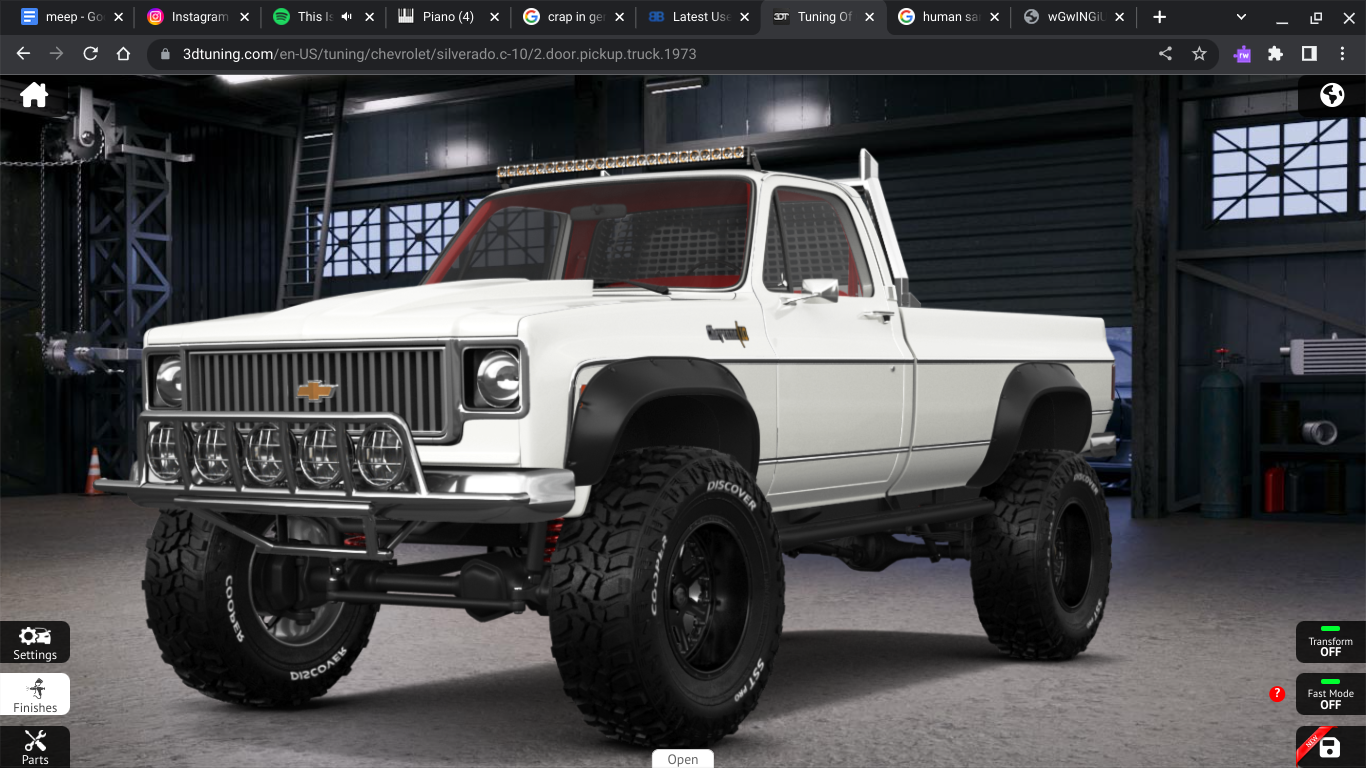Close the Tuning Of tab

(869, 17)
